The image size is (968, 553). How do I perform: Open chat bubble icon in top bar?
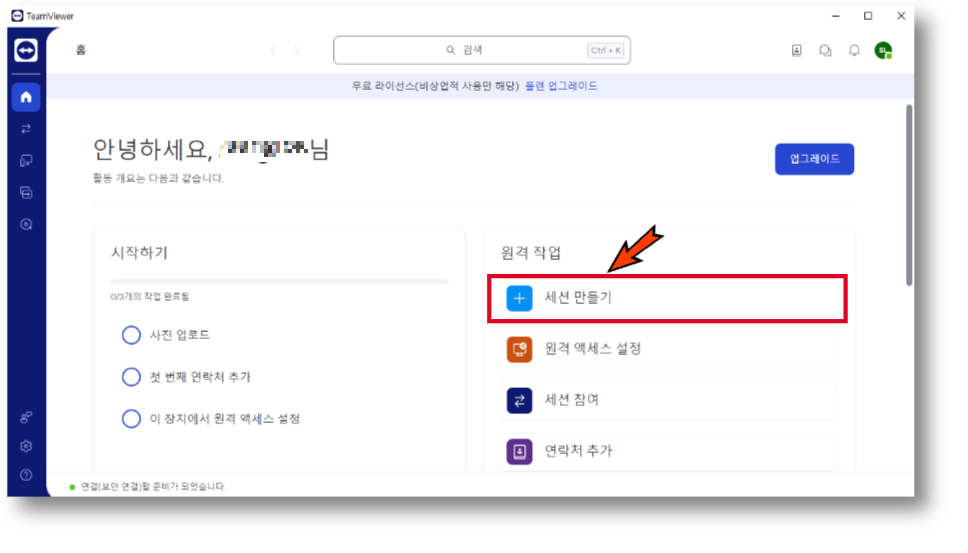click(825, 50)
